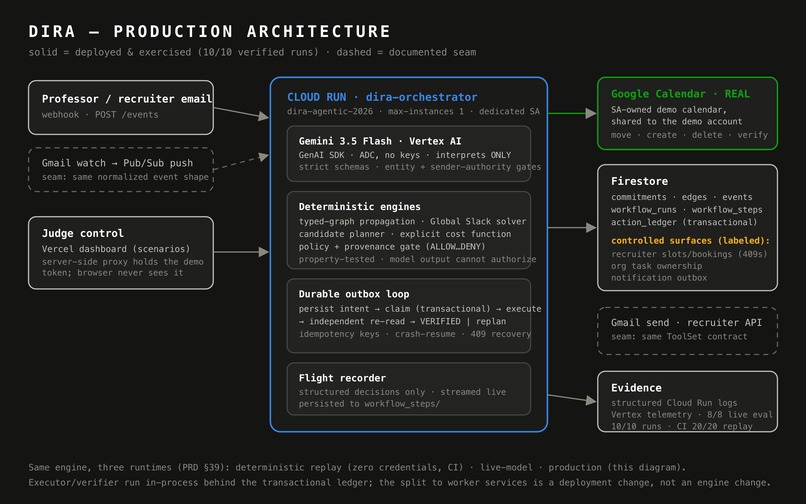Viewport: 806px width, 504px height.
Task: Click the CLOUD RUN · dira-orchestrator heading
Action: [382, 97]
